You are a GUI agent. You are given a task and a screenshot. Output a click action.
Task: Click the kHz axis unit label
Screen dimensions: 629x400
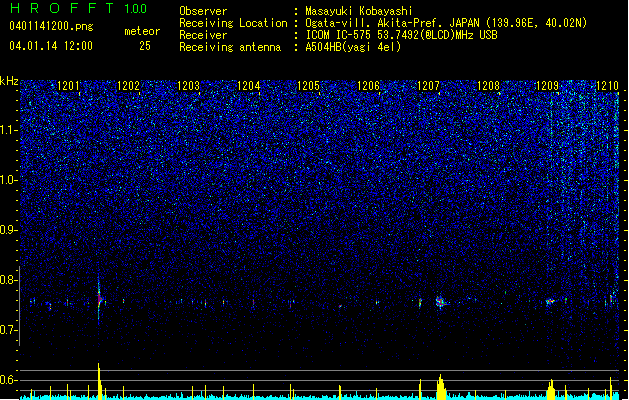(x=9, y=81)
